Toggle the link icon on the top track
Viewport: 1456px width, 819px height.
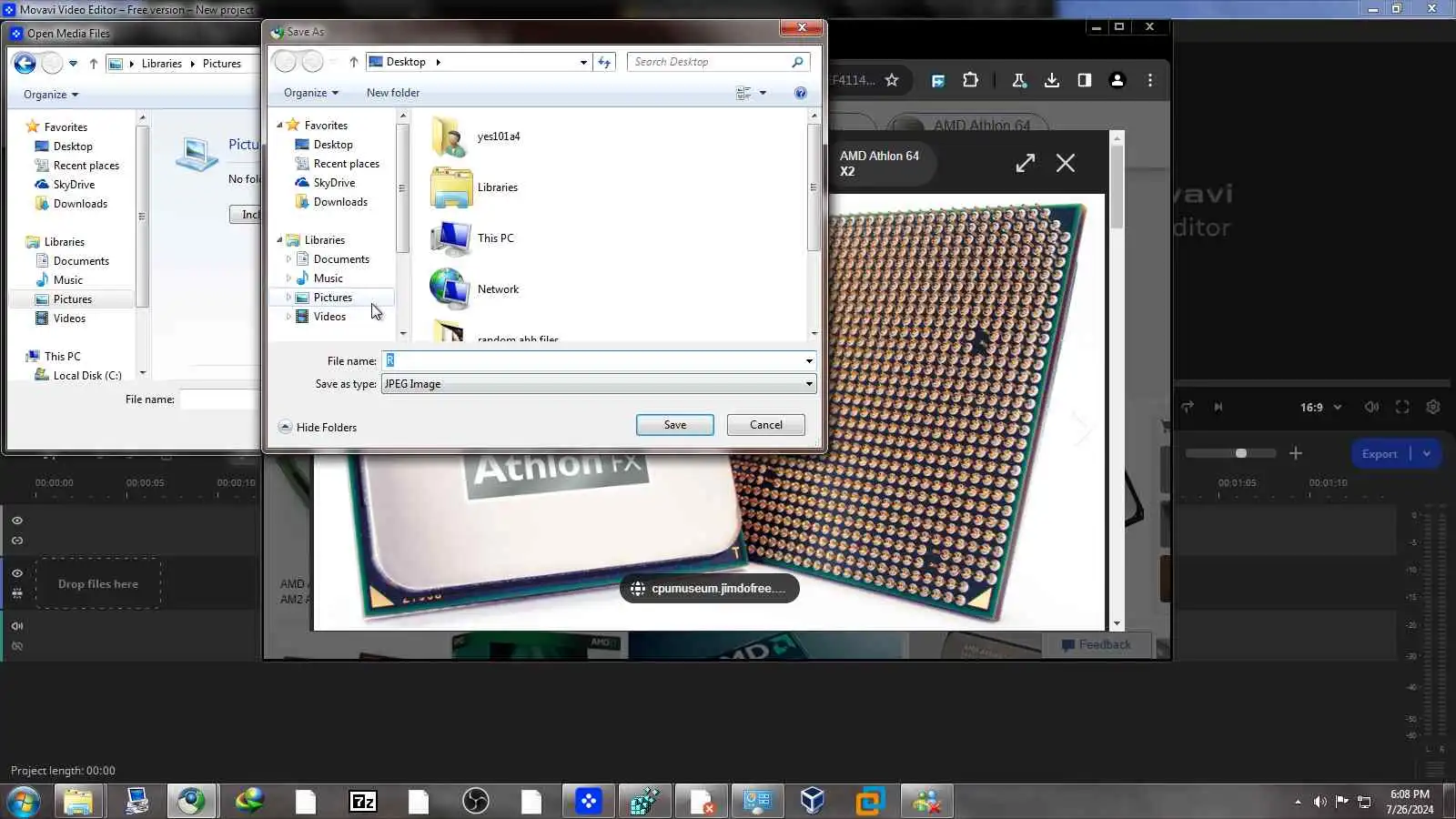[x=17, y=541]
